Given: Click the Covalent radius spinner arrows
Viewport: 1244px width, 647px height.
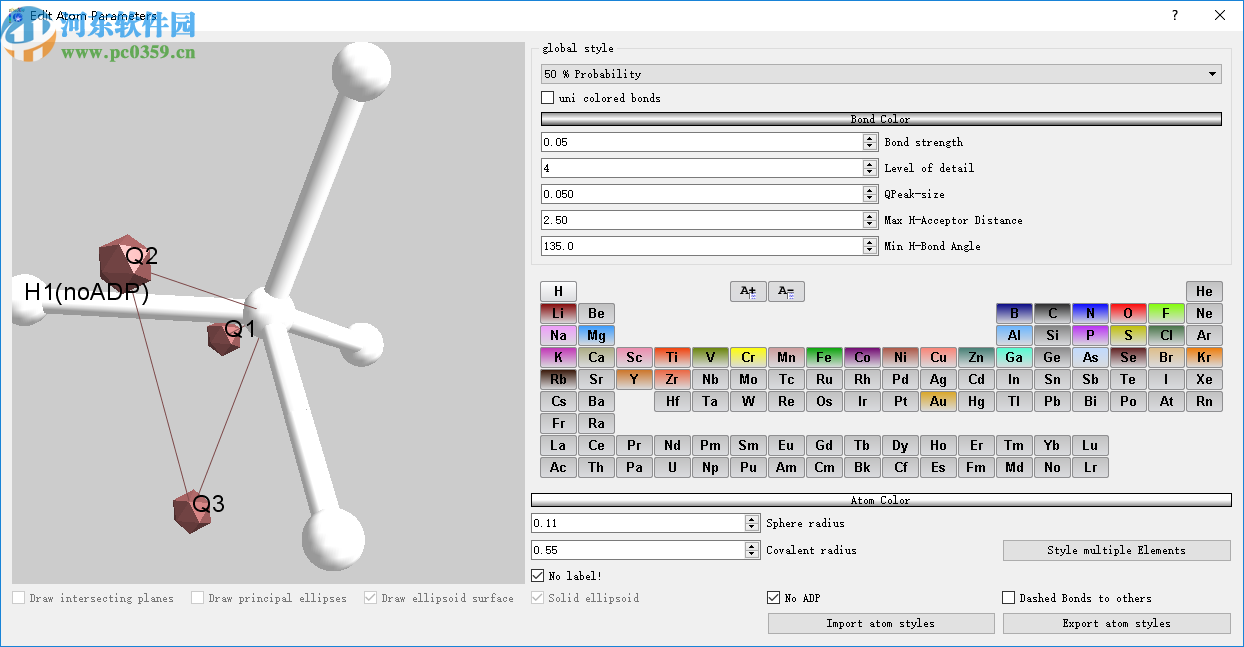Looking at the screenshot, I should pyautogui.click(x=752, y=550).
